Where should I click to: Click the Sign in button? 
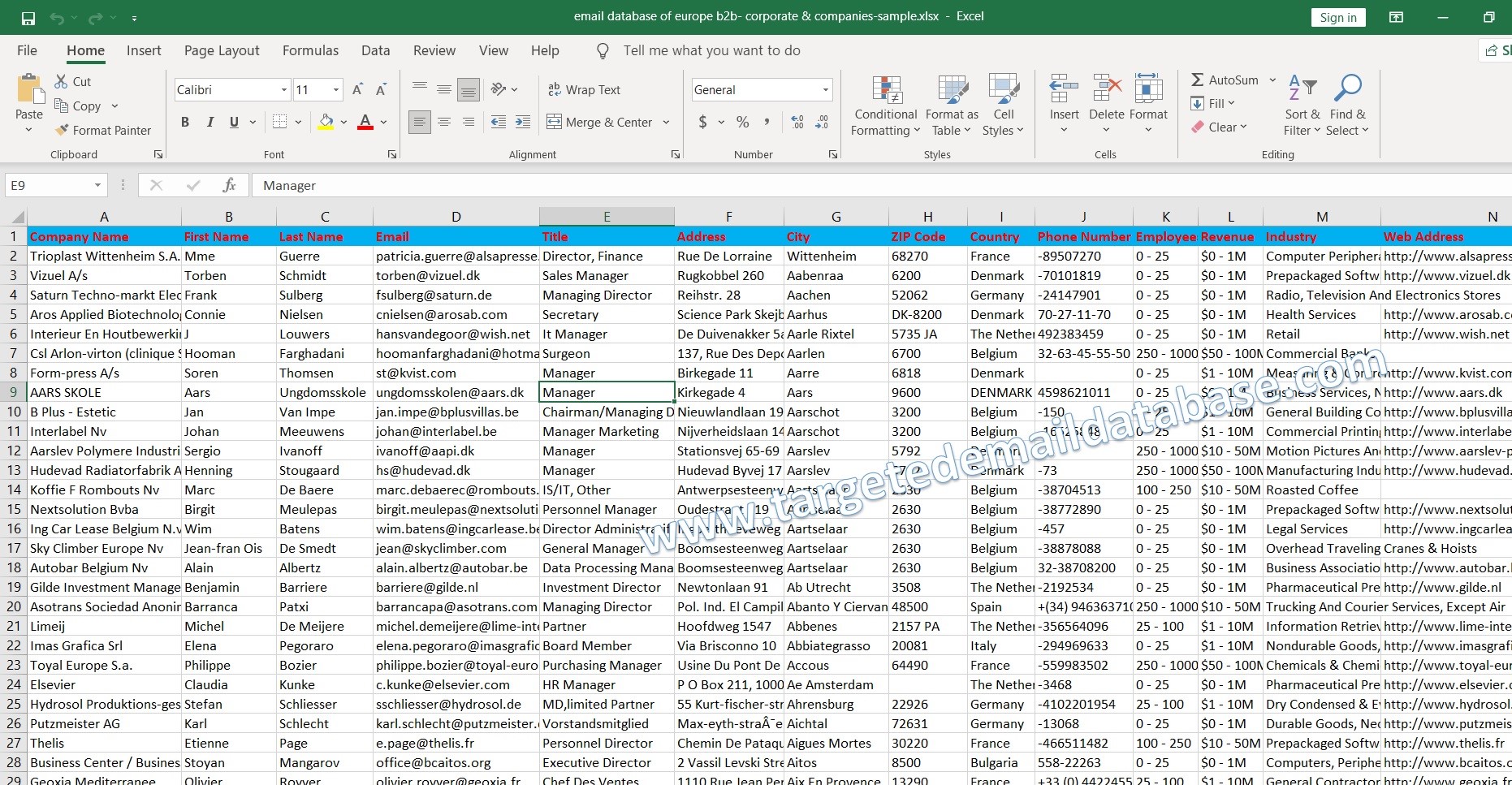click(x=1337, y=17)
